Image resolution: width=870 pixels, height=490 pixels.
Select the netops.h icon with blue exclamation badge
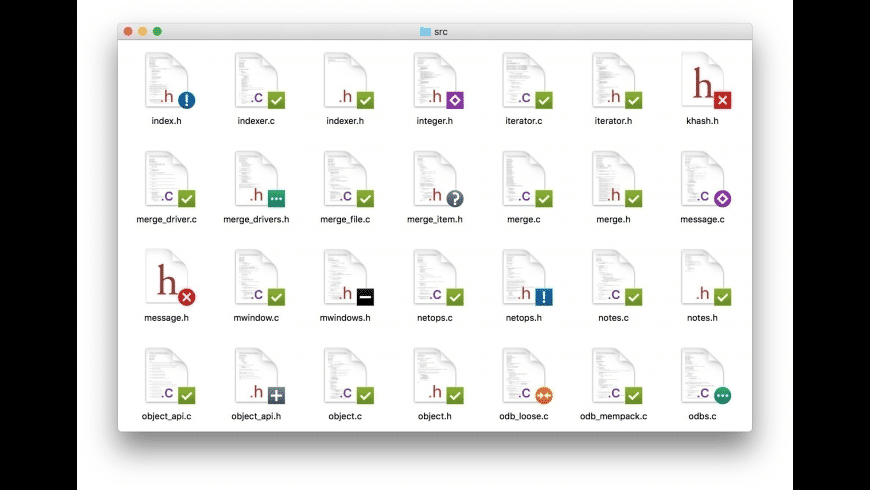tap(526, 277)
